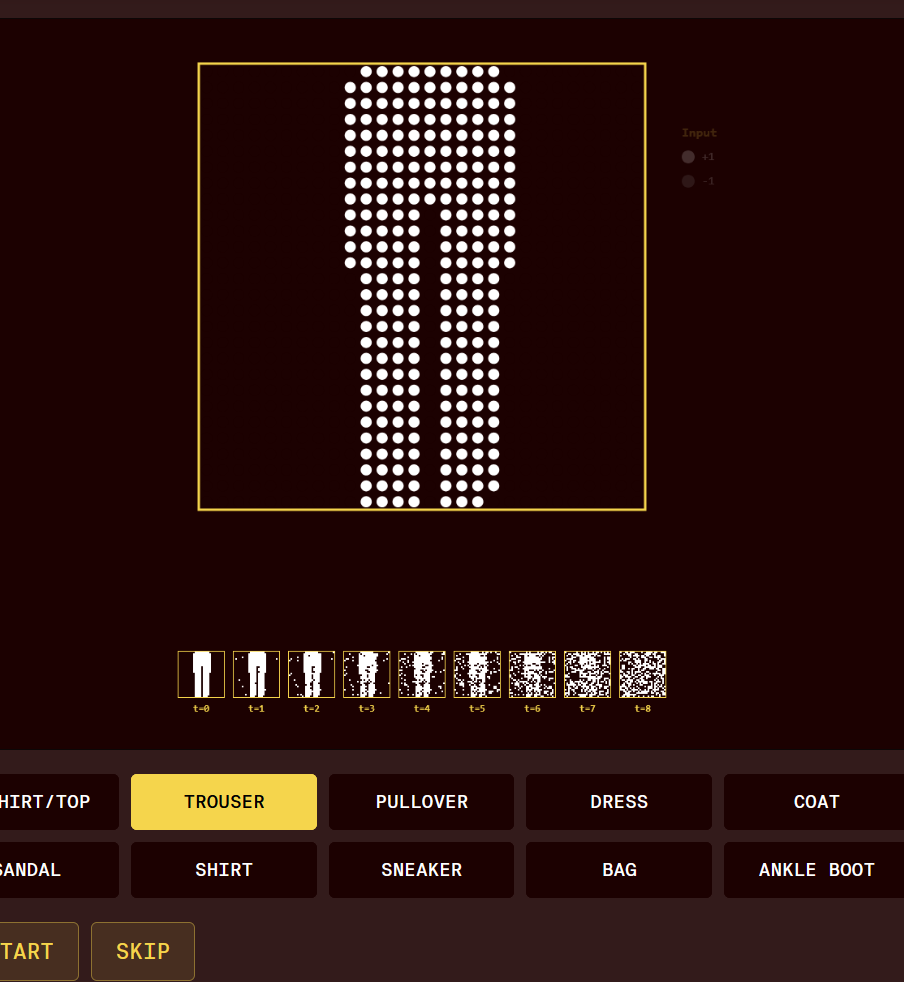Choose the PULLOVER class button
This screenshot has width=904, height=982.
(422, 802)
